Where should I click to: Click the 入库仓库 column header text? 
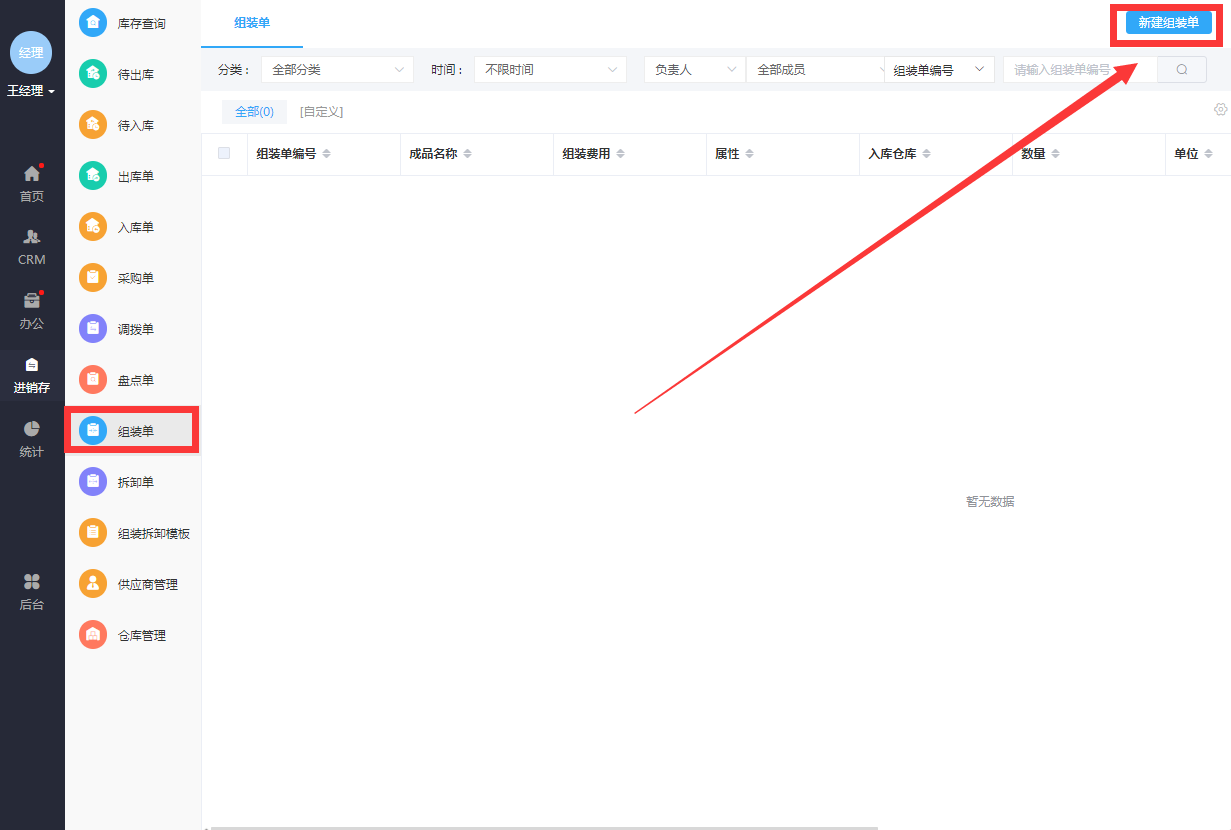tap(892, 154)
